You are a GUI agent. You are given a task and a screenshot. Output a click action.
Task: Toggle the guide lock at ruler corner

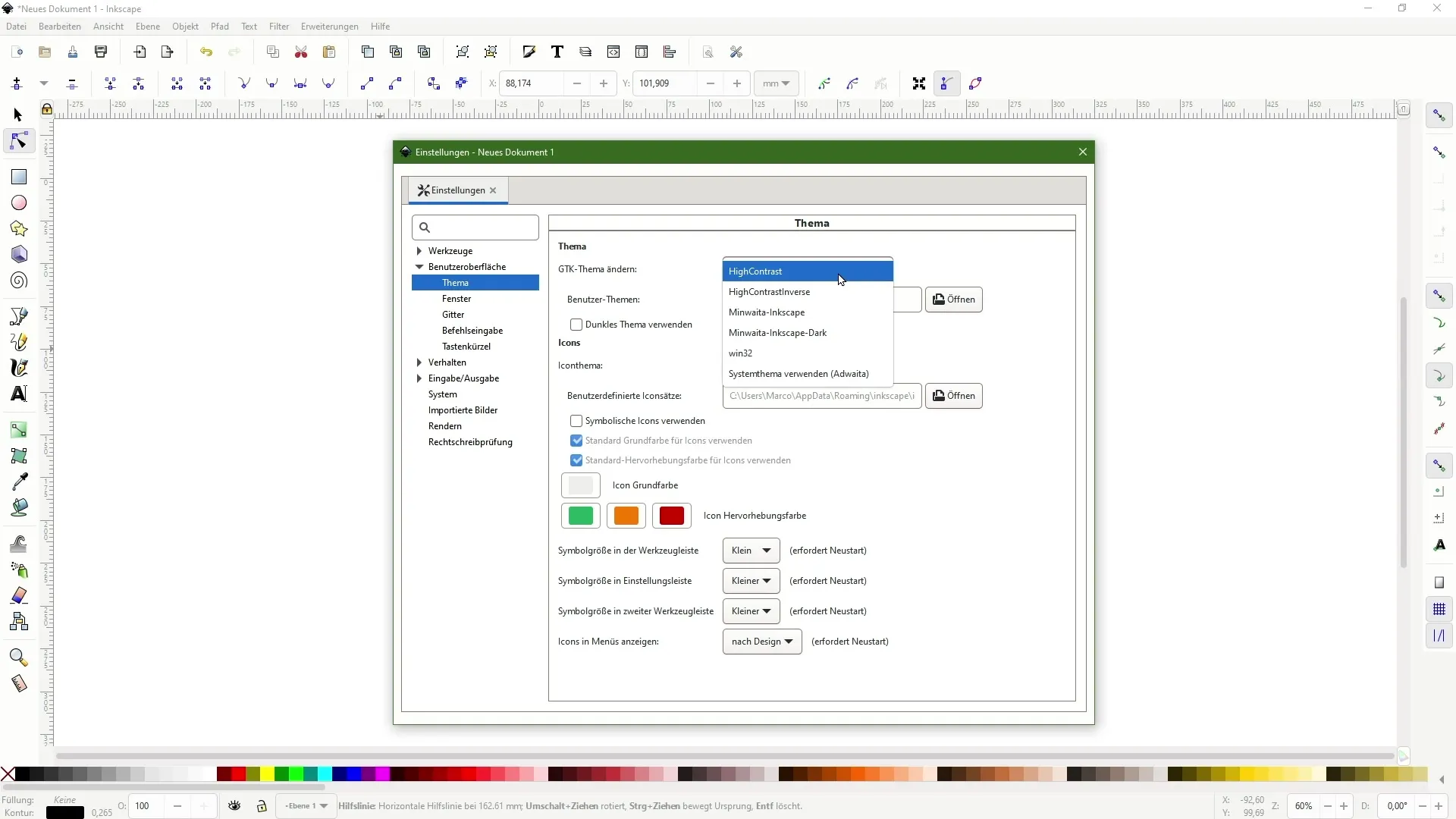[x=47, y=109]
